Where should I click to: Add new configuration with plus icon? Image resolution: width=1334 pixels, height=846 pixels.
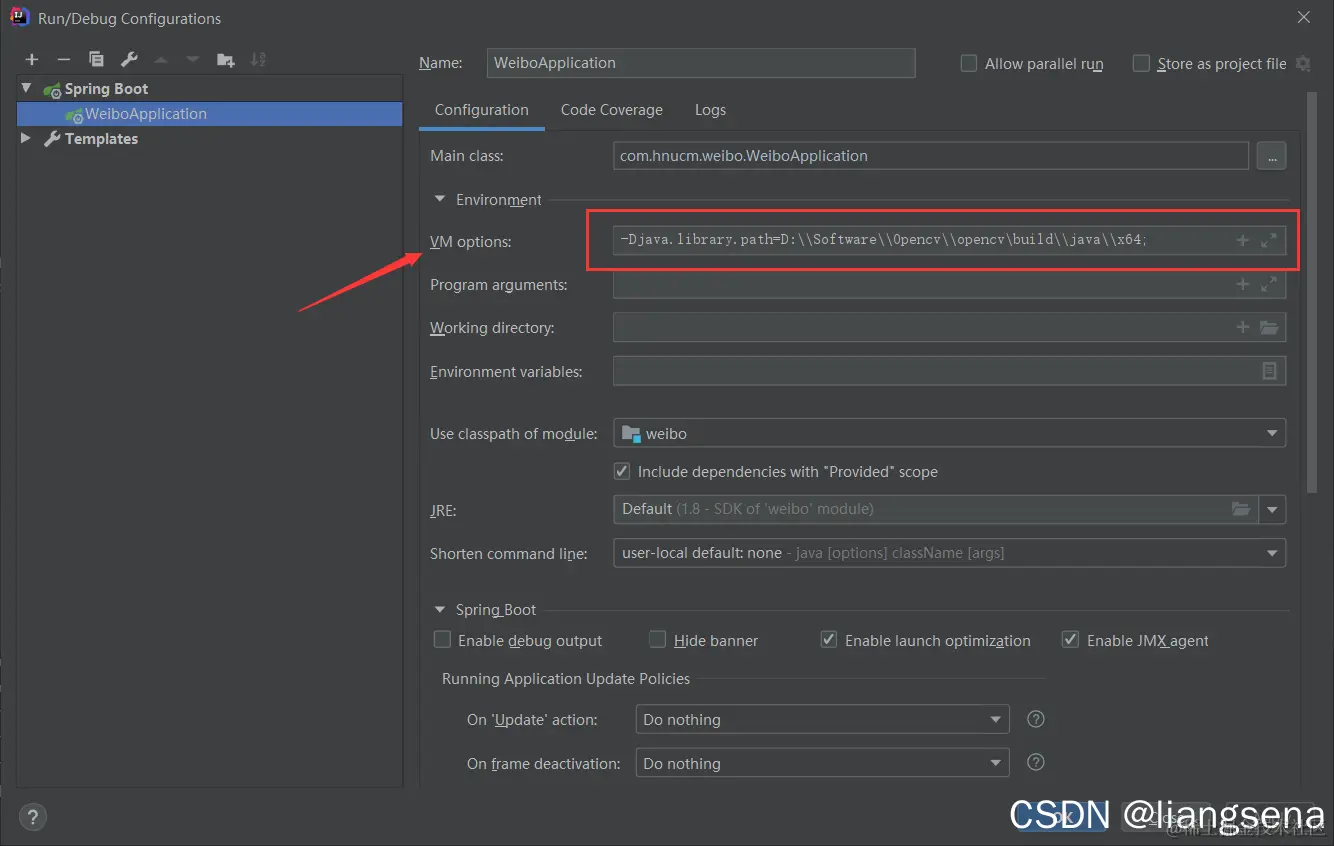tap(32, 60)
